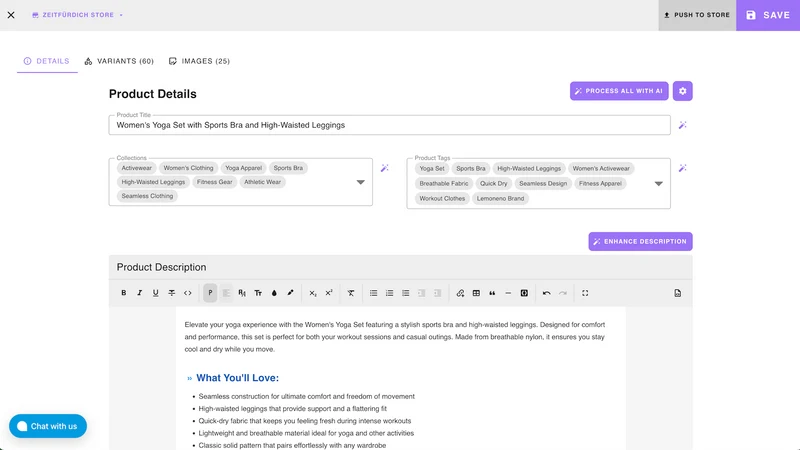Screen dimensions: 800x450
Task: Switch to the Variants (60) tab
Action: [x=119, y=61]
